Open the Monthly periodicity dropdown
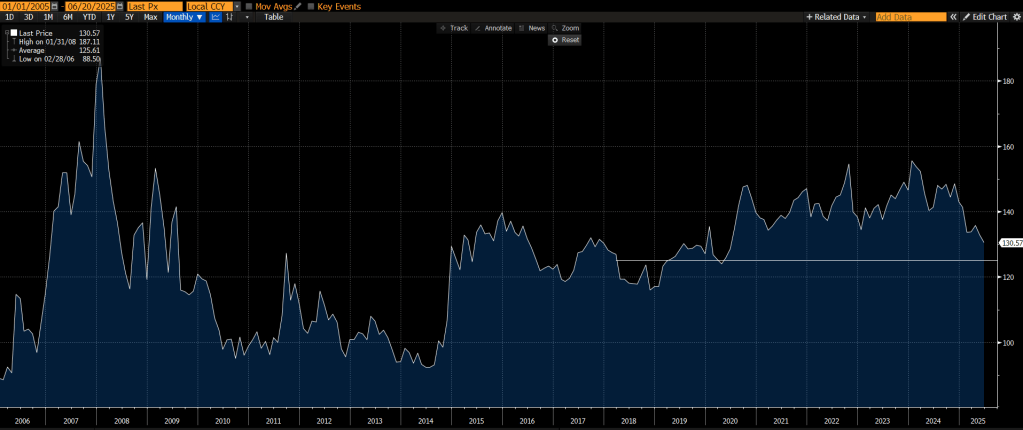 pos(184,17)
